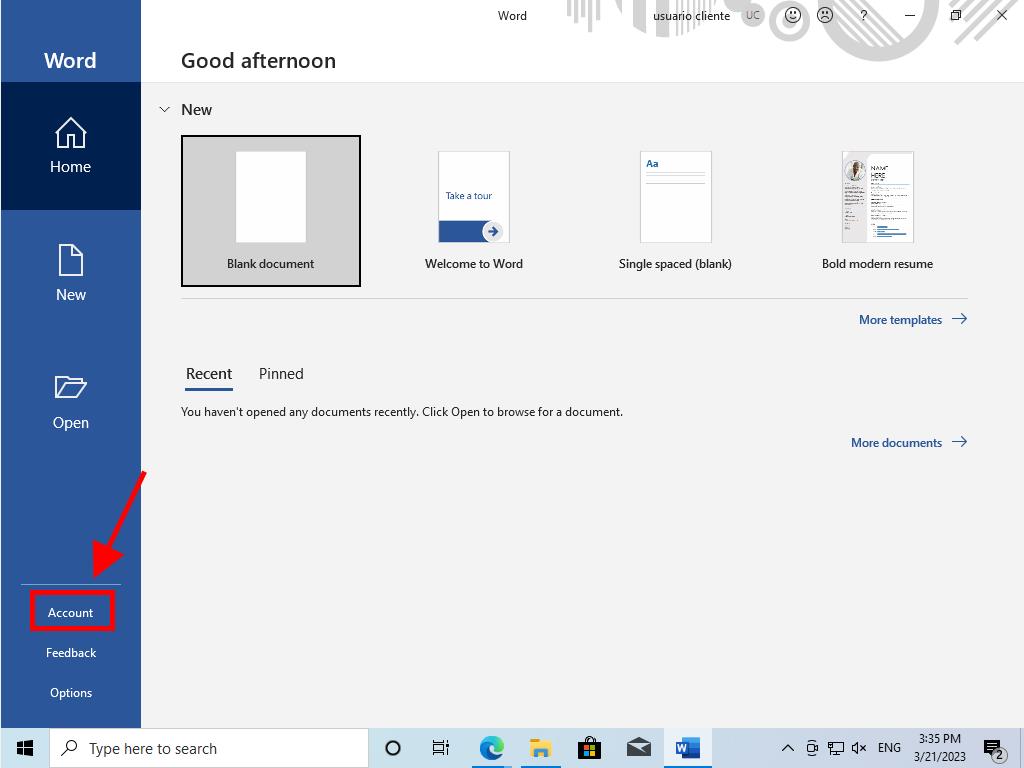1024x768 pixels.
Task: Click the UC user avatar icon
Action: click(752, 16)
